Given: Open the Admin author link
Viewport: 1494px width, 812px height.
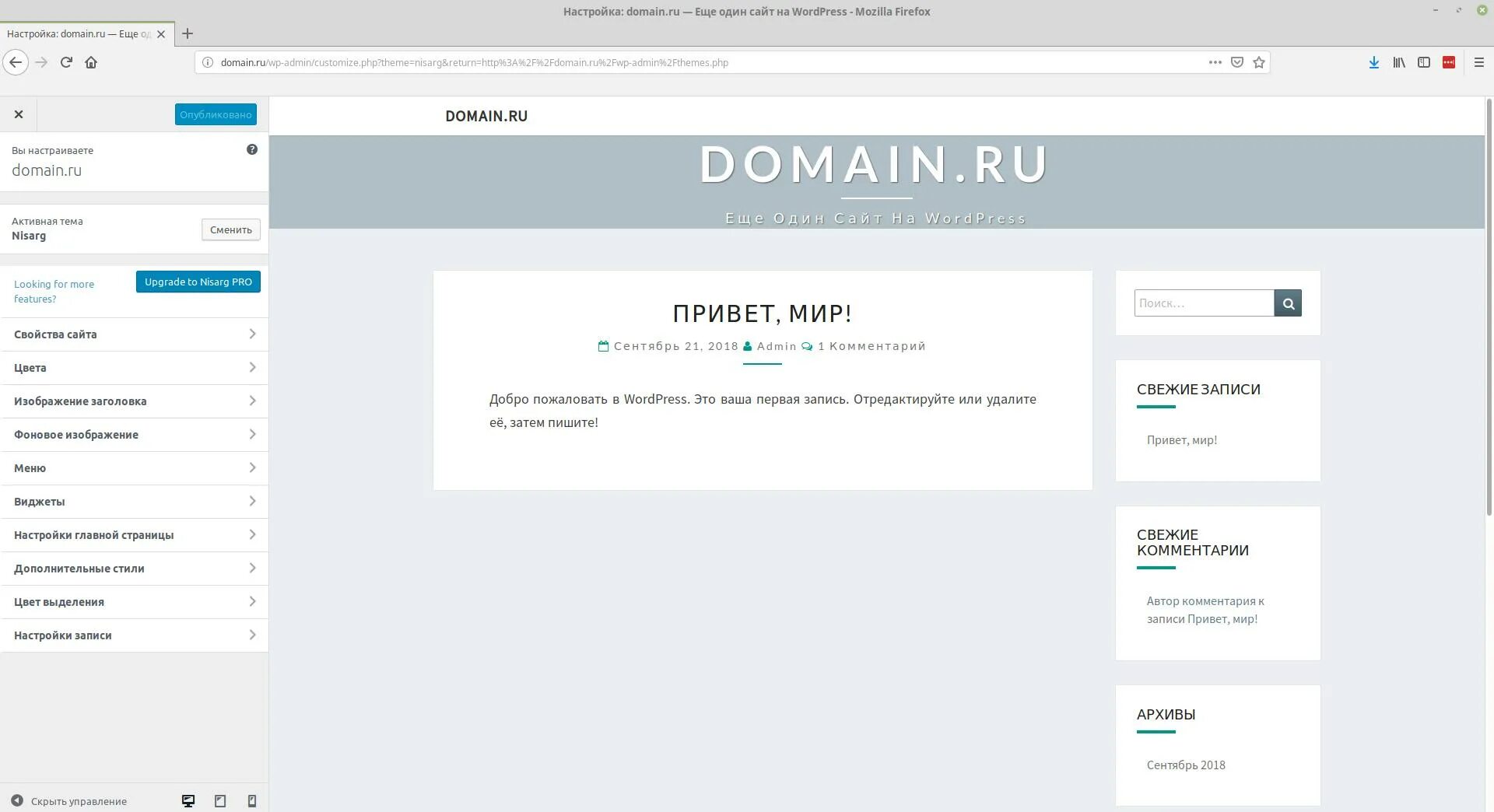Looking at the screenshot, I should pyautogui.click(x=777, y=346).
